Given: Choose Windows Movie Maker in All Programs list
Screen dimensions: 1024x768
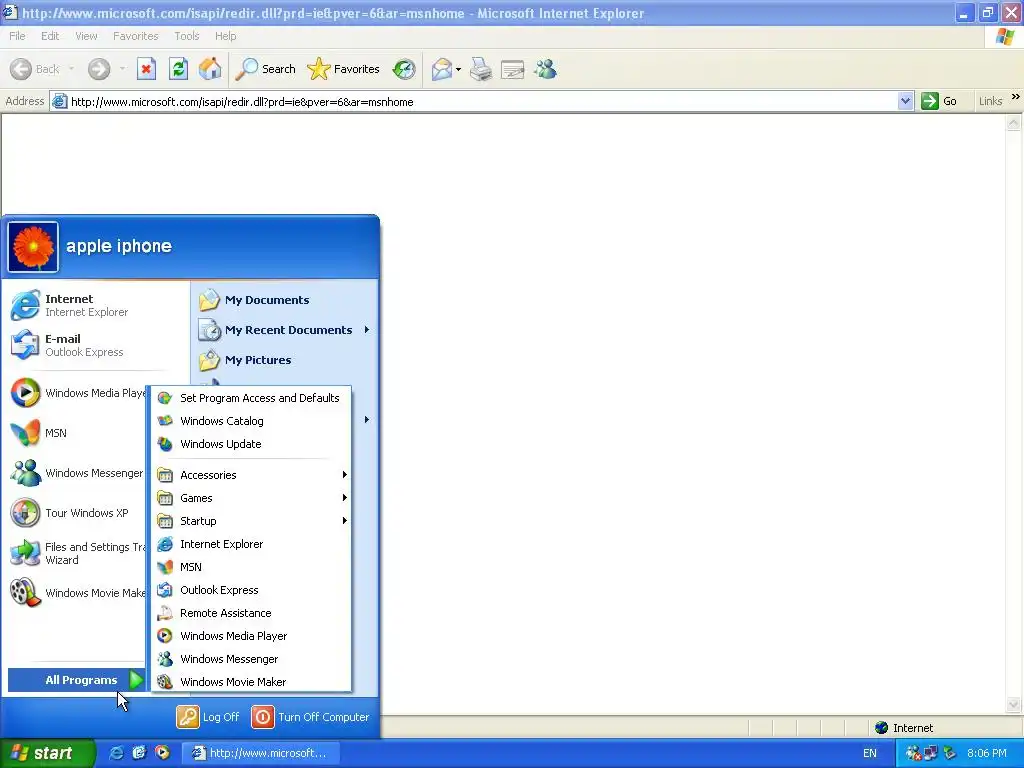Looking at the screenshot, I should pyautogui.click(x=251, y=682).
